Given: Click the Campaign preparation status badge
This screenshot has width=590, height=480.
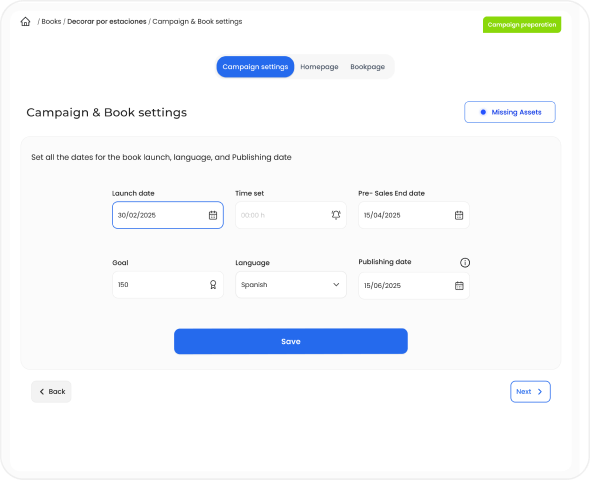Looking at the screenshot, I should click(522, 25).
